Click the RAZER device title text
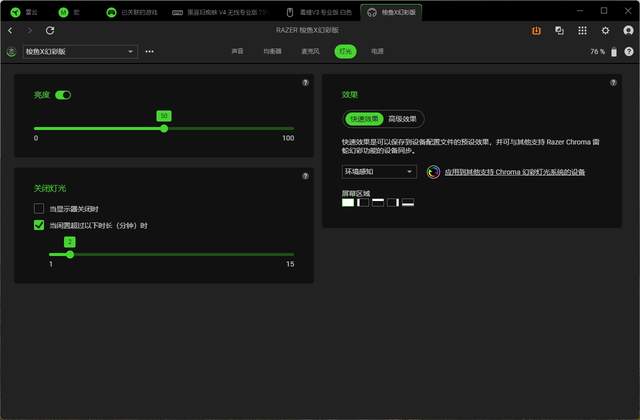This screenshot has width=640, height=420. pyautogui.click(x=307, y=30)
